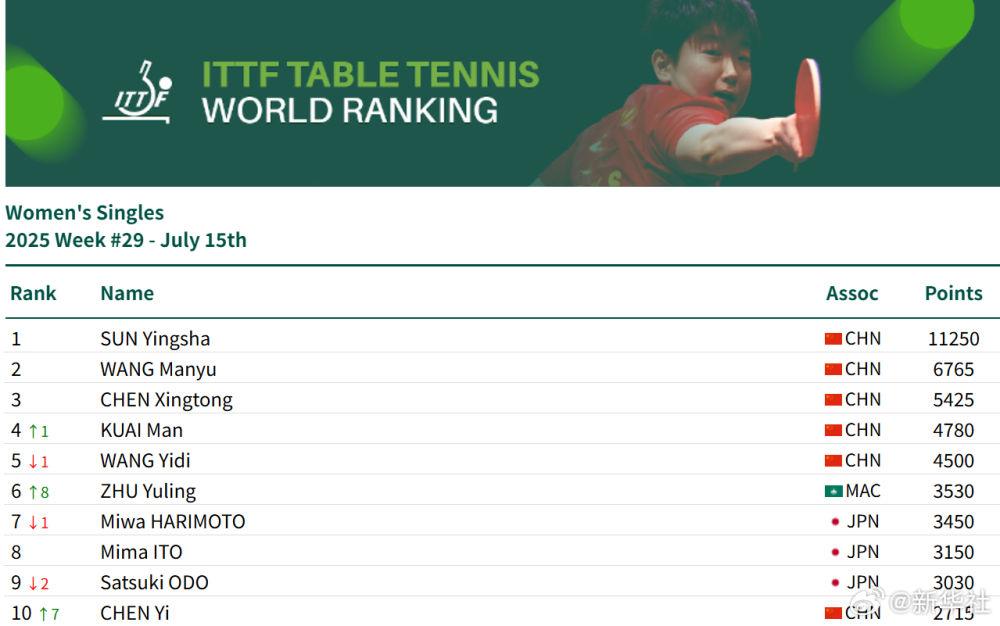This screenshot has height=626, width=1000.
Task: Click the Name column header
Action: 127,293
